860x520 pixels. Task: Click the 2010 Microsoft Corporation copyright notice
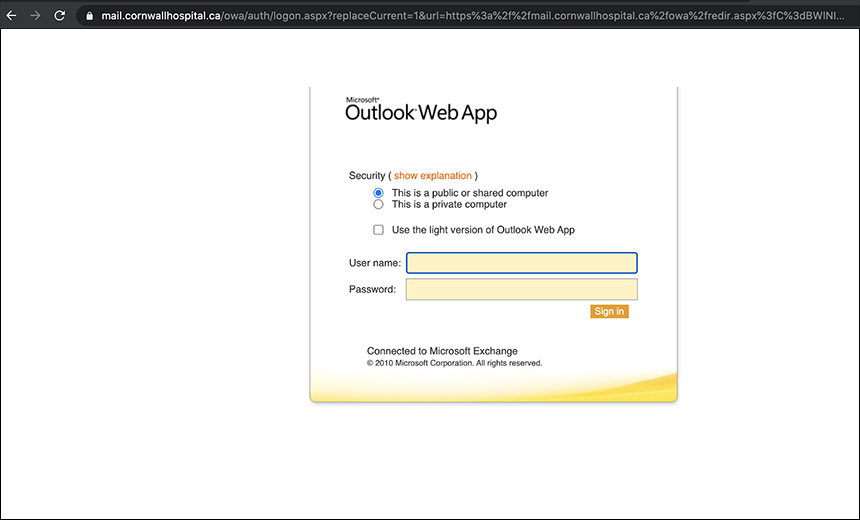454,363
